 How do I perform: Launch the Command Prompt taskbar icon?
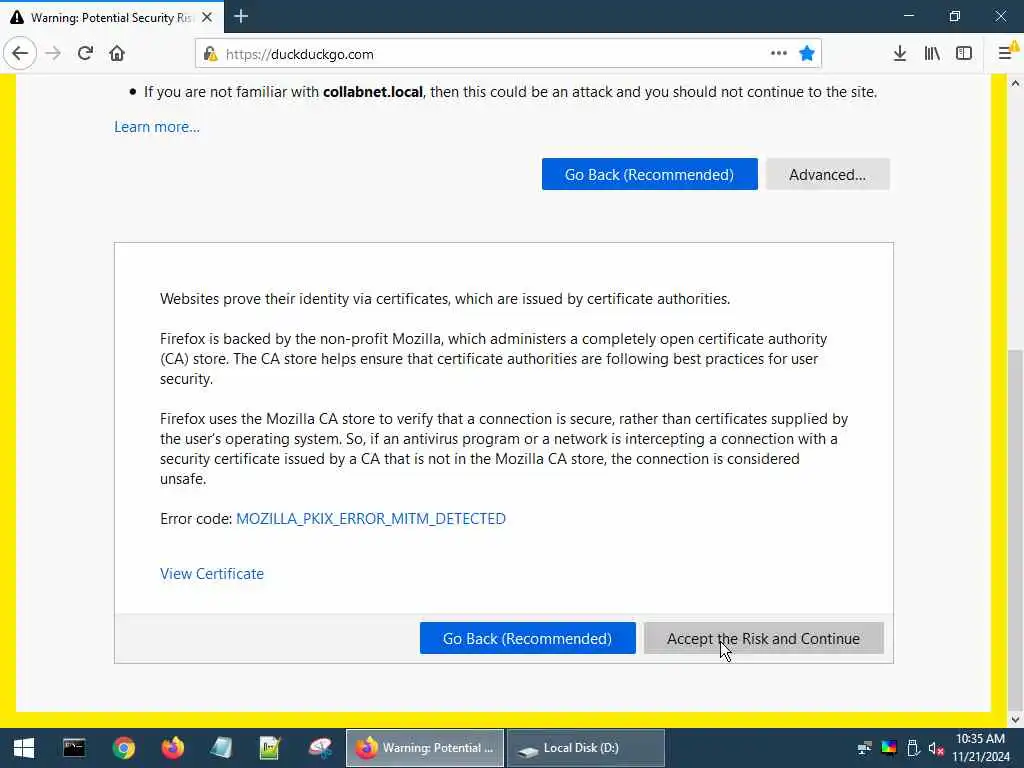[x=74, y=748]
